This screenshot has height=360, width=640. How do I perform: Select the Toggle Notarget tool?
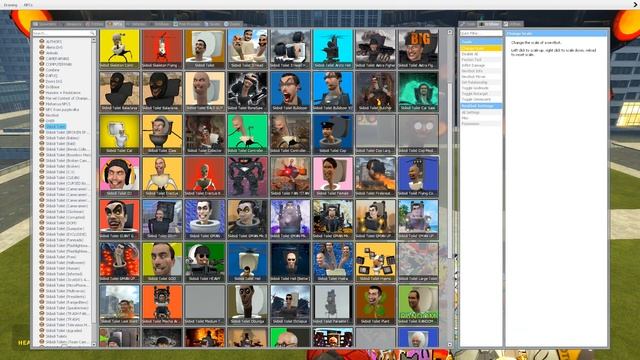click(481, 94)
